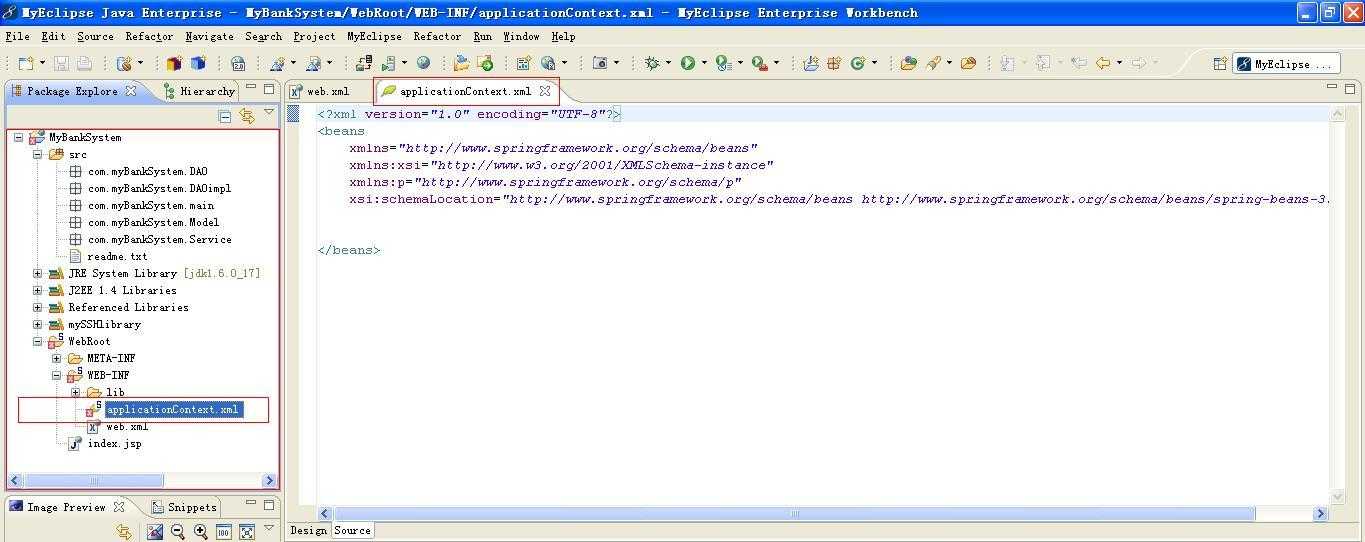This screenshot has height=542, width=1365.
Task: Open the MyEclipse menu
Action: click(x=374, y=36)
